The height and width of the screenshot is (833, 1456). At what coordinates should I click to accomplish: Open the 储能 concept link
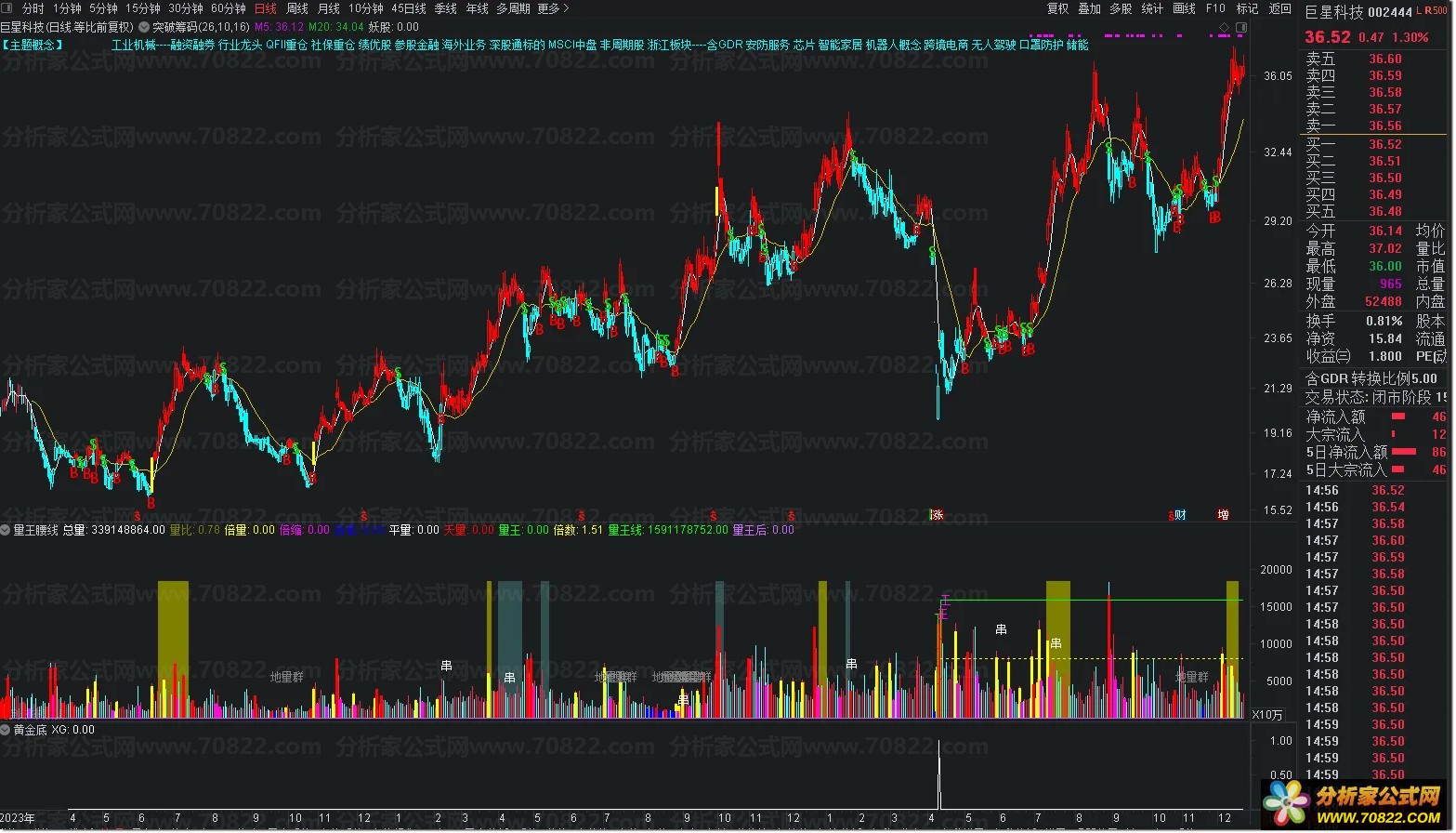point(1078,45)
